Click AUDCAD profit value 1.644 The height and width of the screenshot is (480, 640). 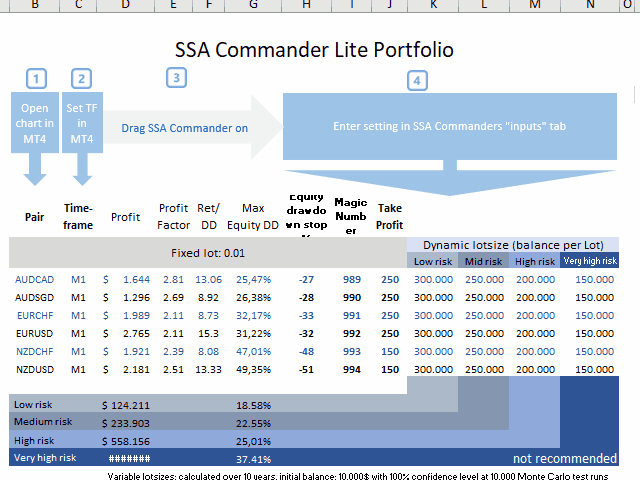[136, 280]
